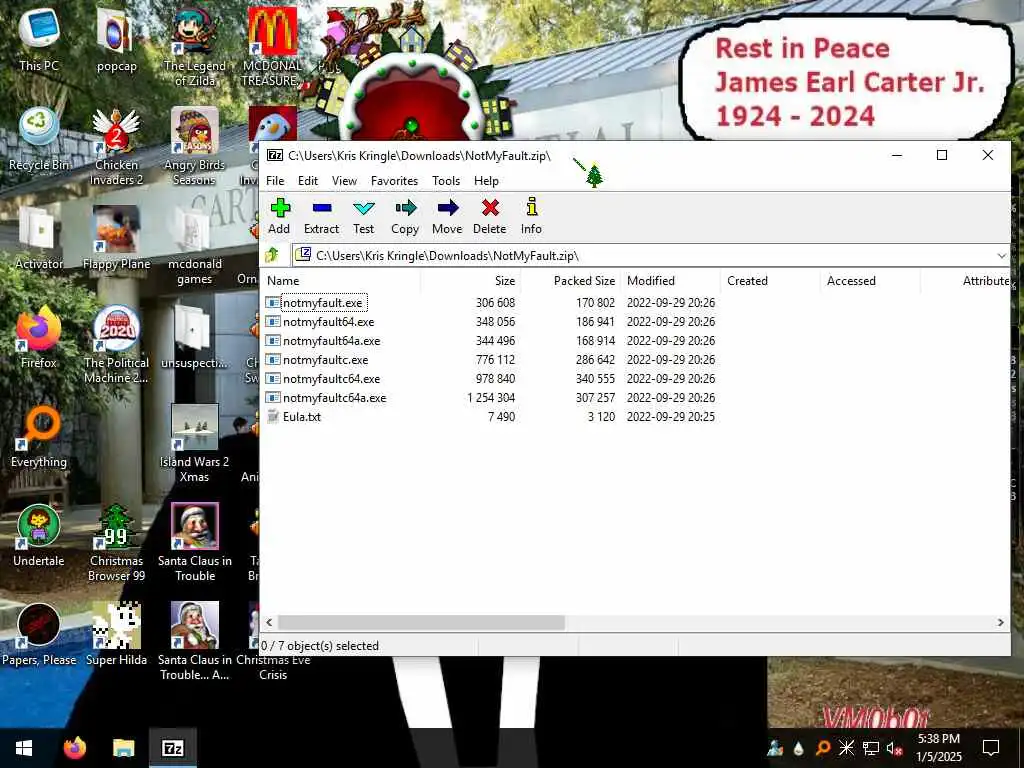
Task: Select Chicken Invaders 2 shortcut
Action: (x=116, y=146)
